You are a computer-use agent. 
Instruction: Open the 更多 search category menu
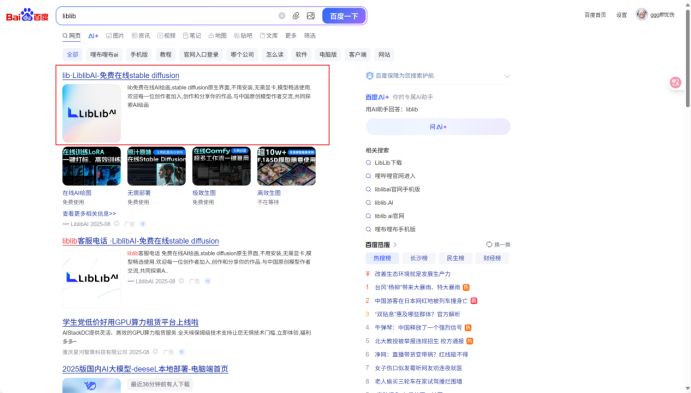(x=291, y=36)
